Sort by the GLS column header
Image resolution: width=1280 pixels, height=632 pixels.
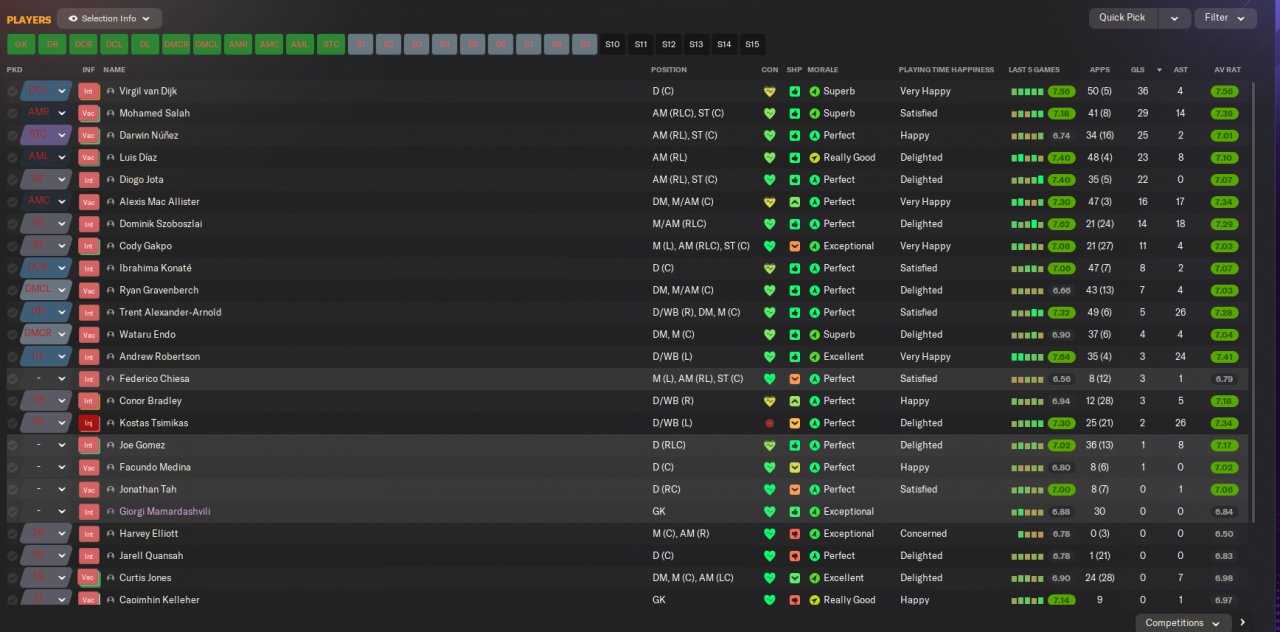(x=1137, y=70)
